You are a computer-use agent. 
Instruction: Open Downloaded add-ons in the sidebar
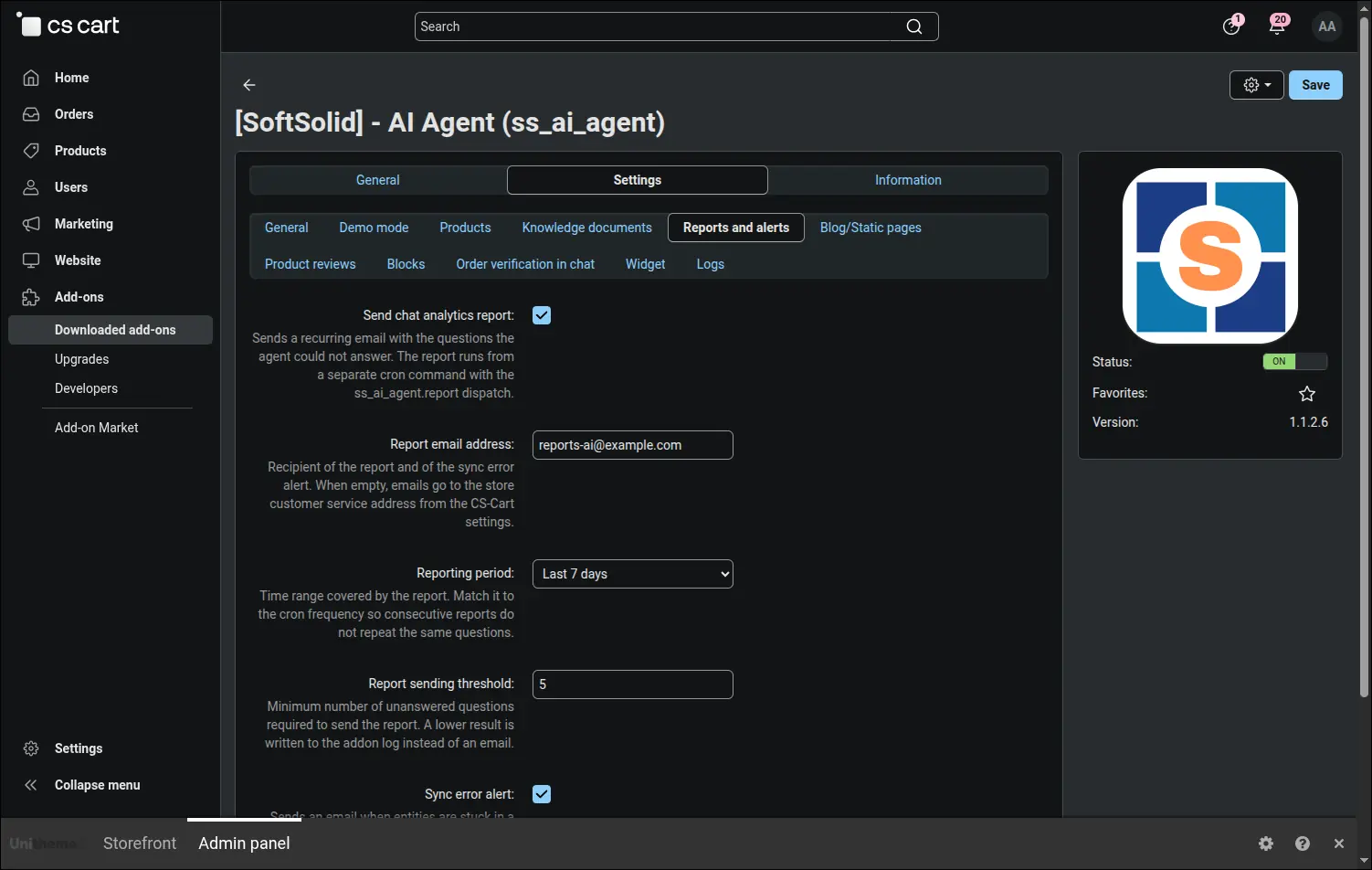click(x=111, y=330)
